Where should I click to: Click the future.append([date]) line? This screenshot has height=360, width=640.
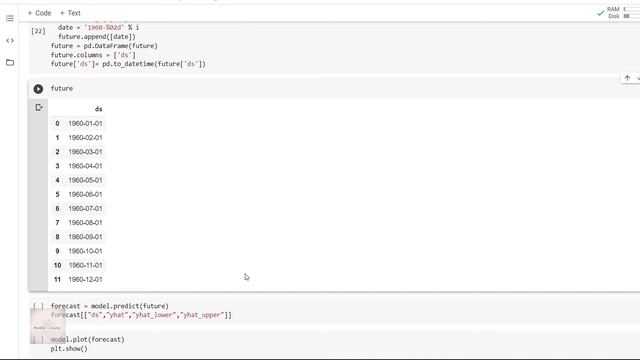coord(97,36)
